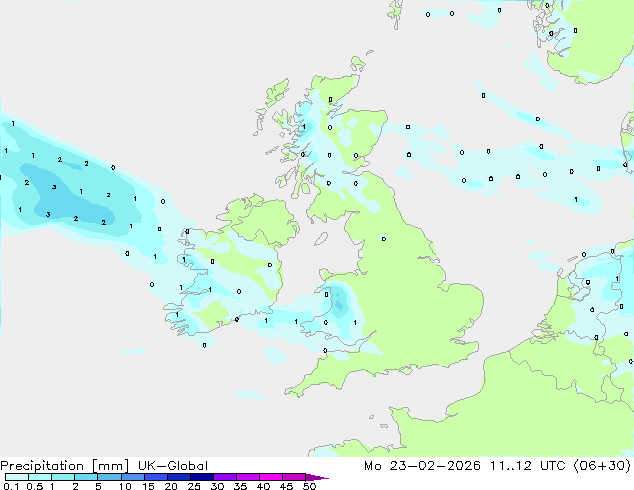Select the 45–50 mm legend swatch
The height and width of the screenshot is (490, 634).
pos(294,477)
